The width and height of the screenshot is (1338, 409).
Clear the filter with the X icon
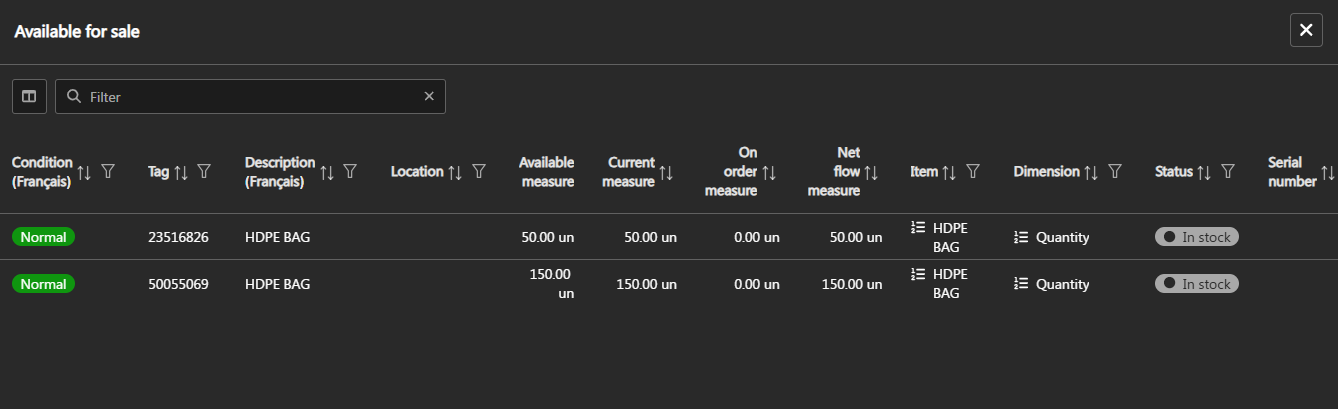(429, 97)
